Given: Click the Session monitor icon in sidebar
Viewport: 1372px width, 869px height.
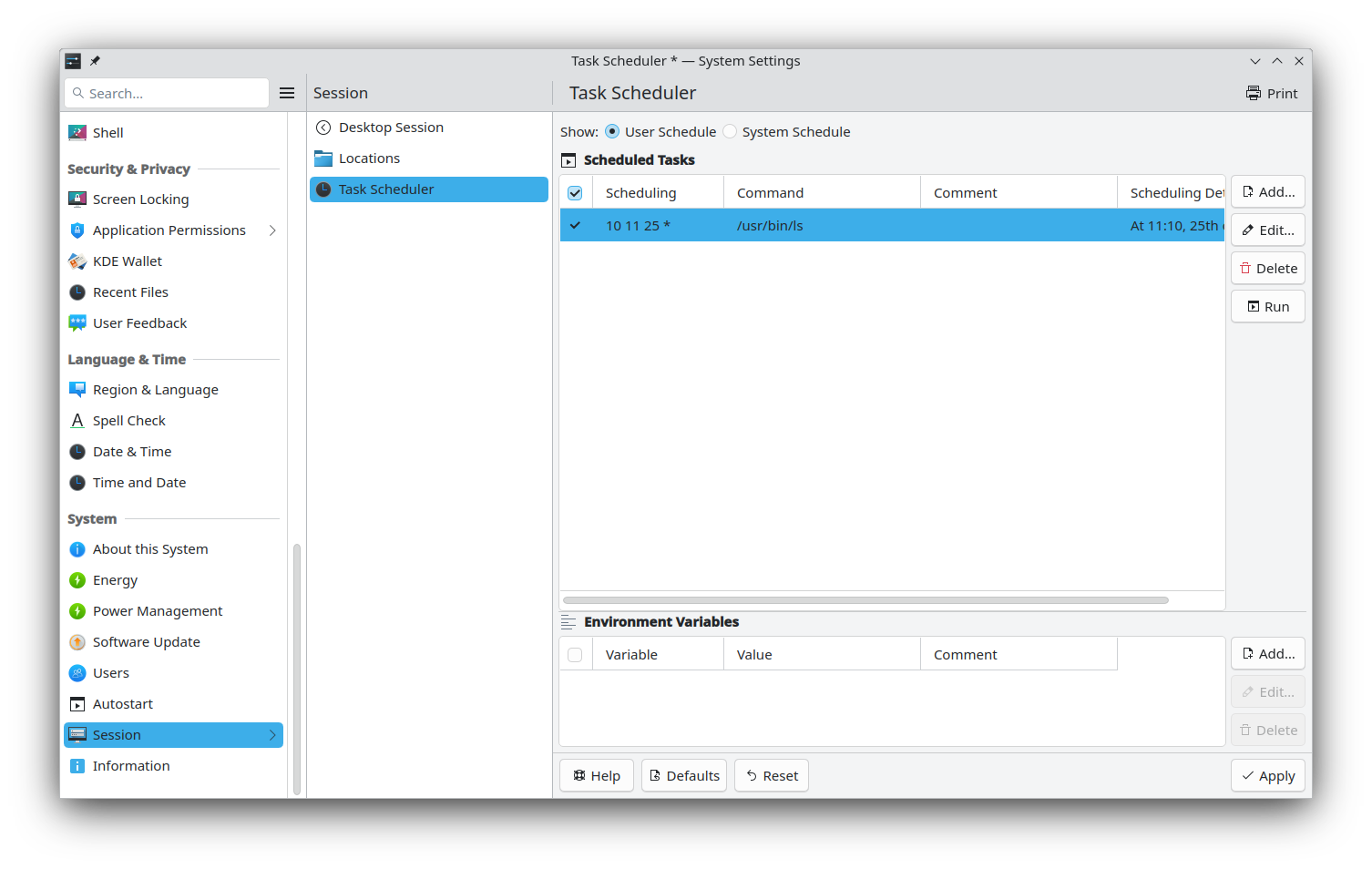Looking at the screenshot, I should point(77,735).
